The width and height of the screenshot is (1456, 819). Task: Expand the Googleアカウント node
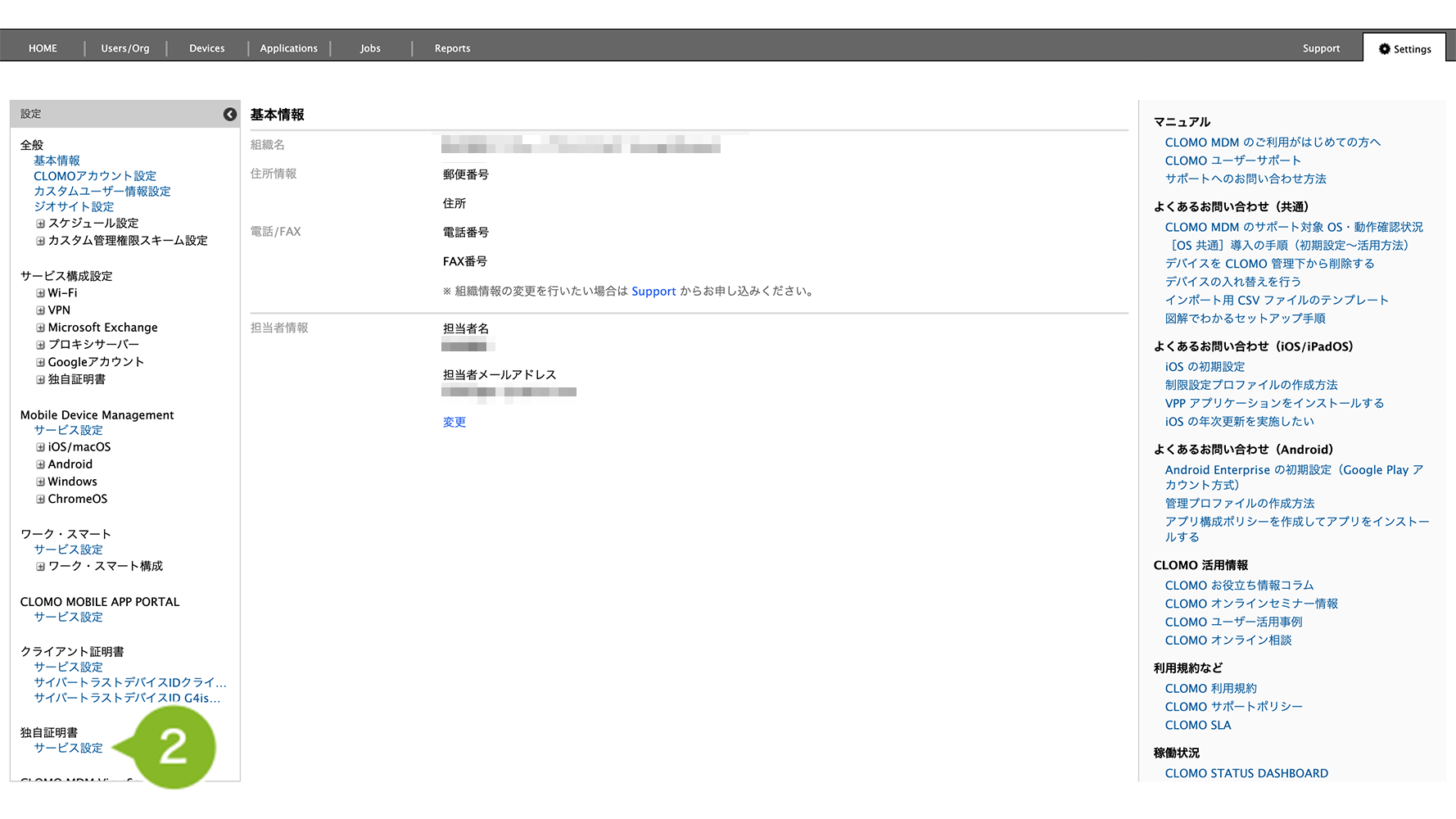[x=40, y=362]
